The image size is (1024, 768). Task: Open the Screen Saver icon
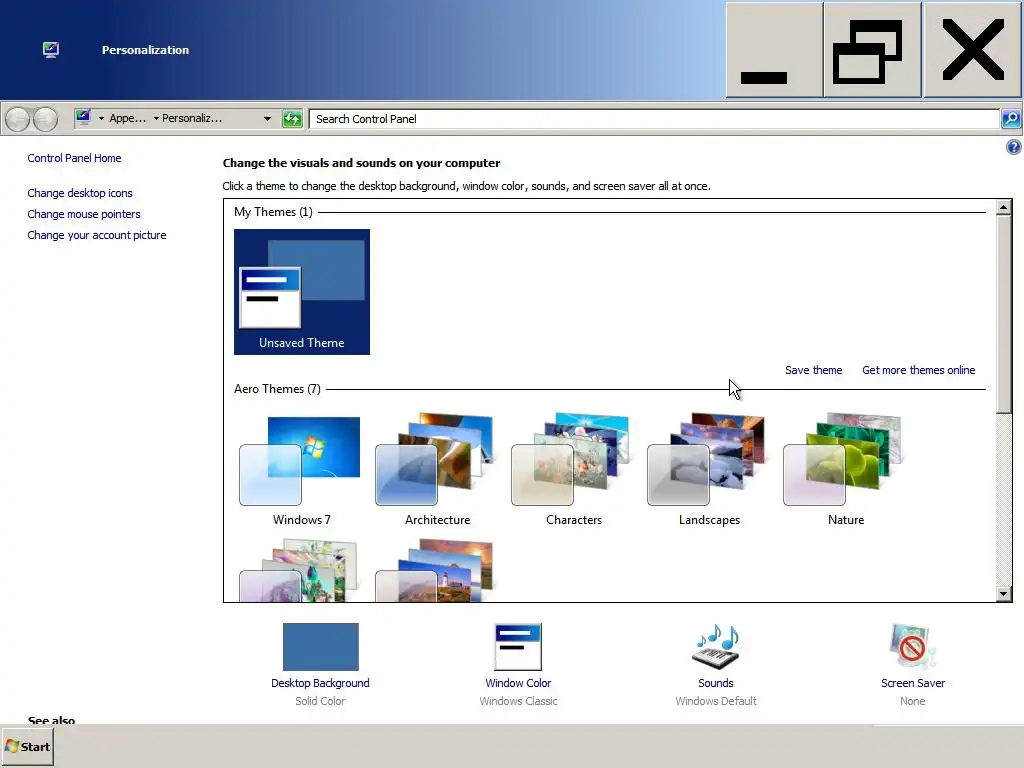(912, 647)
